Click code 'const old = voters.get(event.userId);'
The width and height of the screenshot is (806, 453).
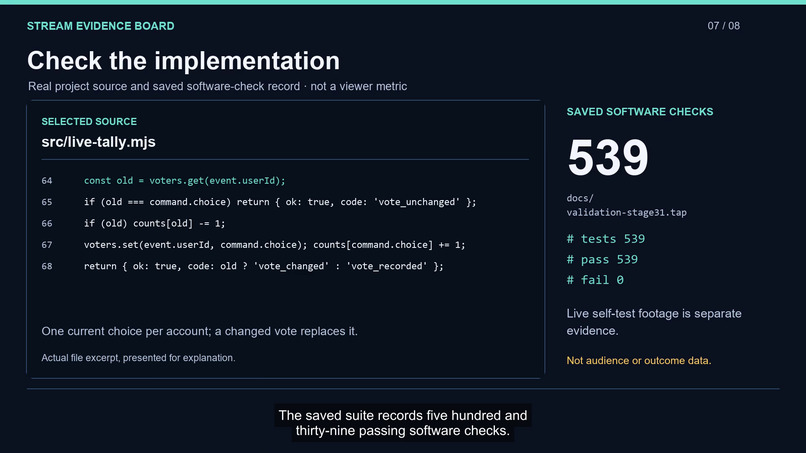tap(185, 180)
